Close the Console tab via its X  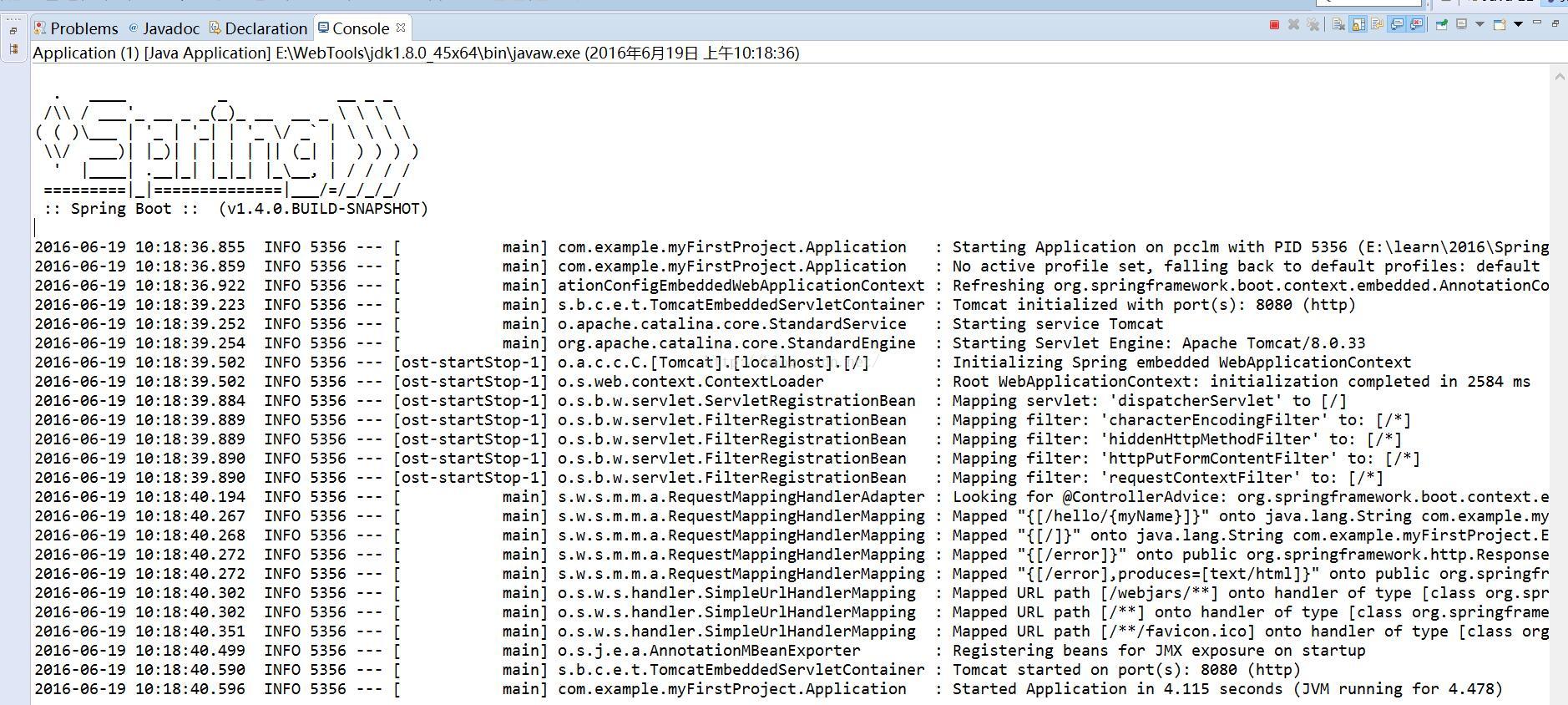click(x=401, y=28)
